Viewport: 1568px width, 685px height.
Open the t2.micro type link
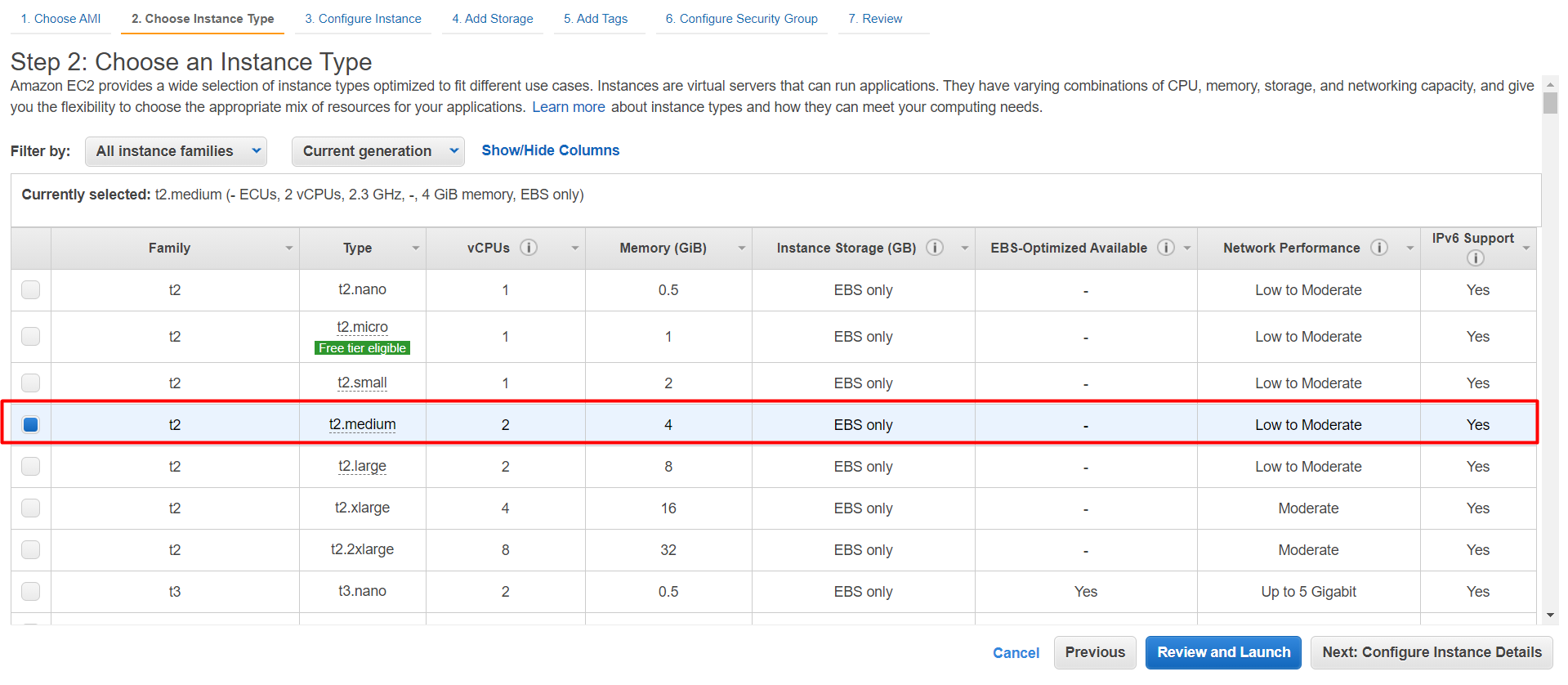363,327
